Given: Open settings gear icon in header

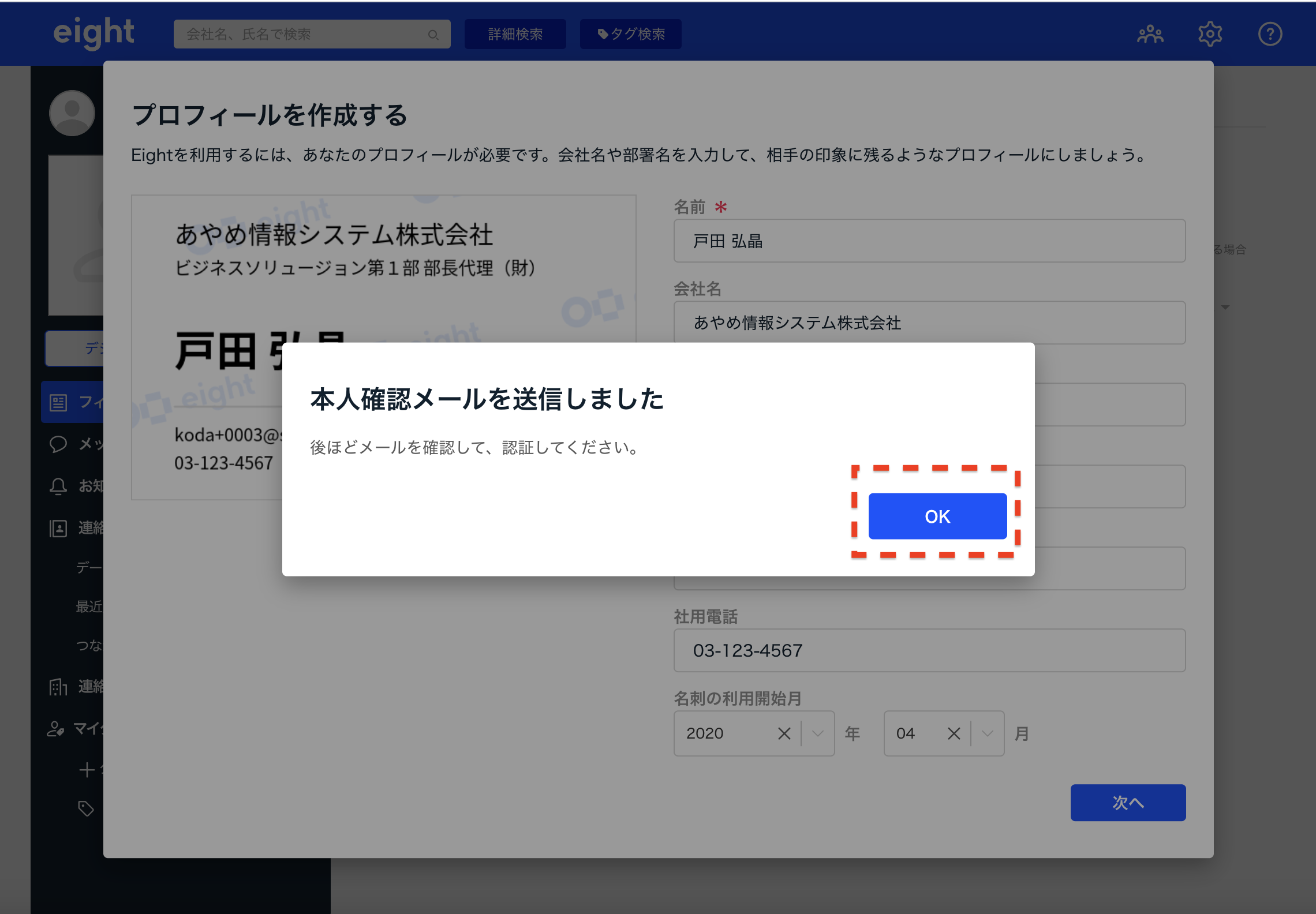Looking at the screenshot, I should 1210,34.
